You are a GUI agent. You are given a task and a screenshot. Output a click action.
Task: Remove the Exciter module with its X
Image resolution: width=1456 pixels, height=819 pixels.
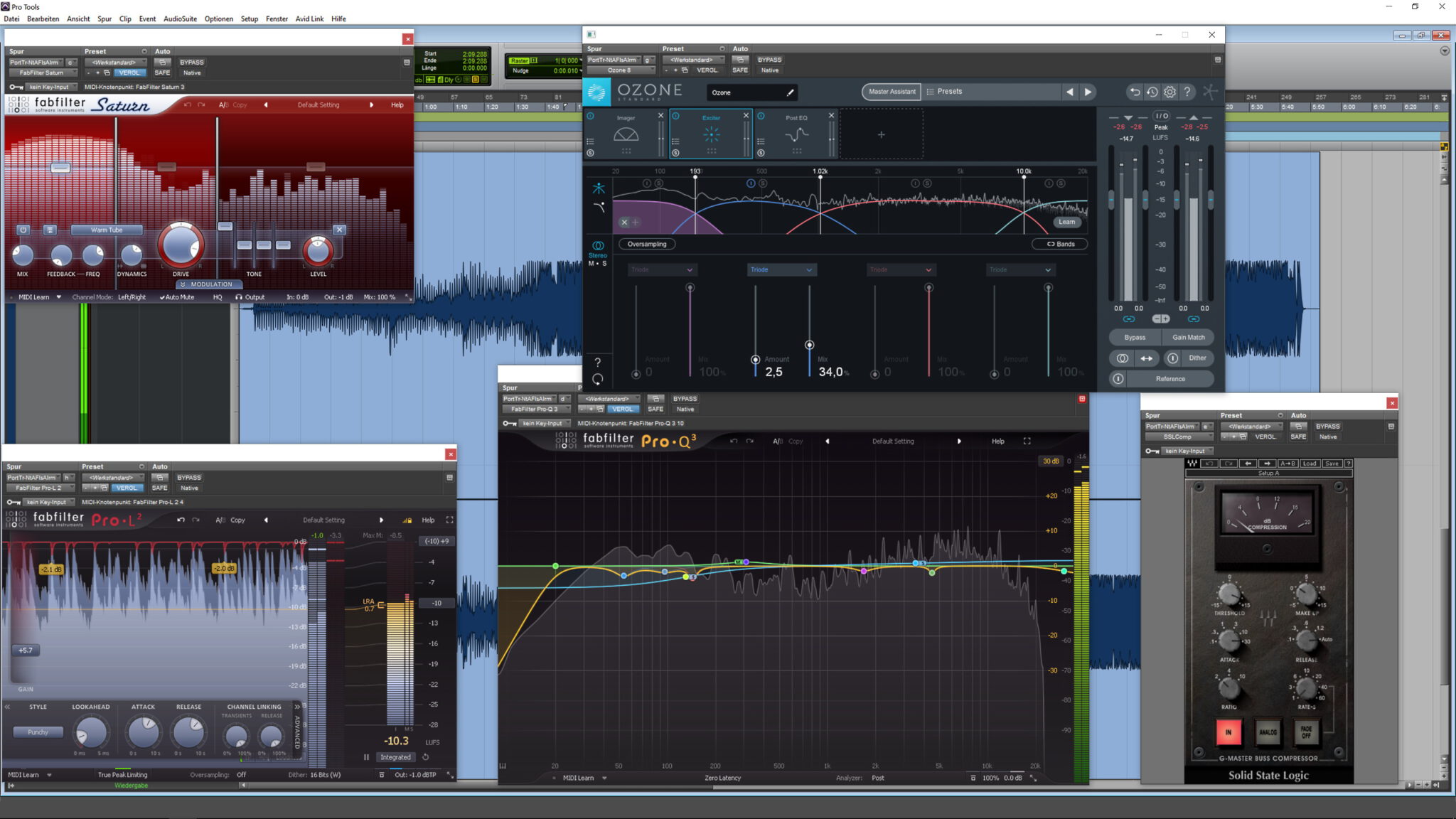[x=746, y=115]
